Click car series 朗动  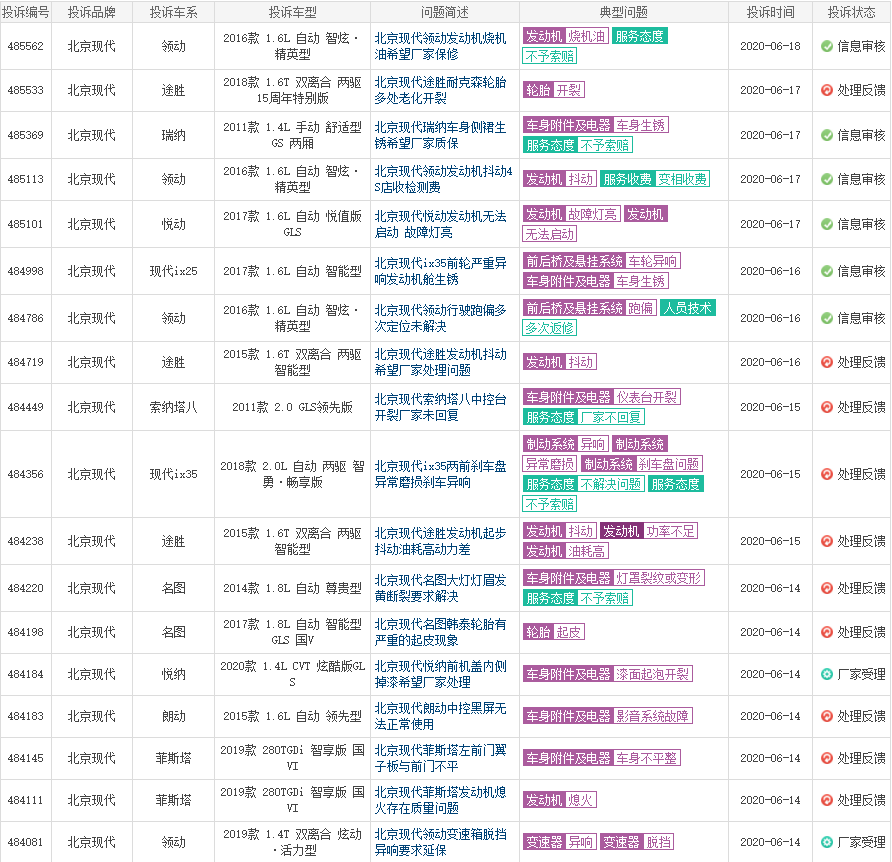coord(174,716)
